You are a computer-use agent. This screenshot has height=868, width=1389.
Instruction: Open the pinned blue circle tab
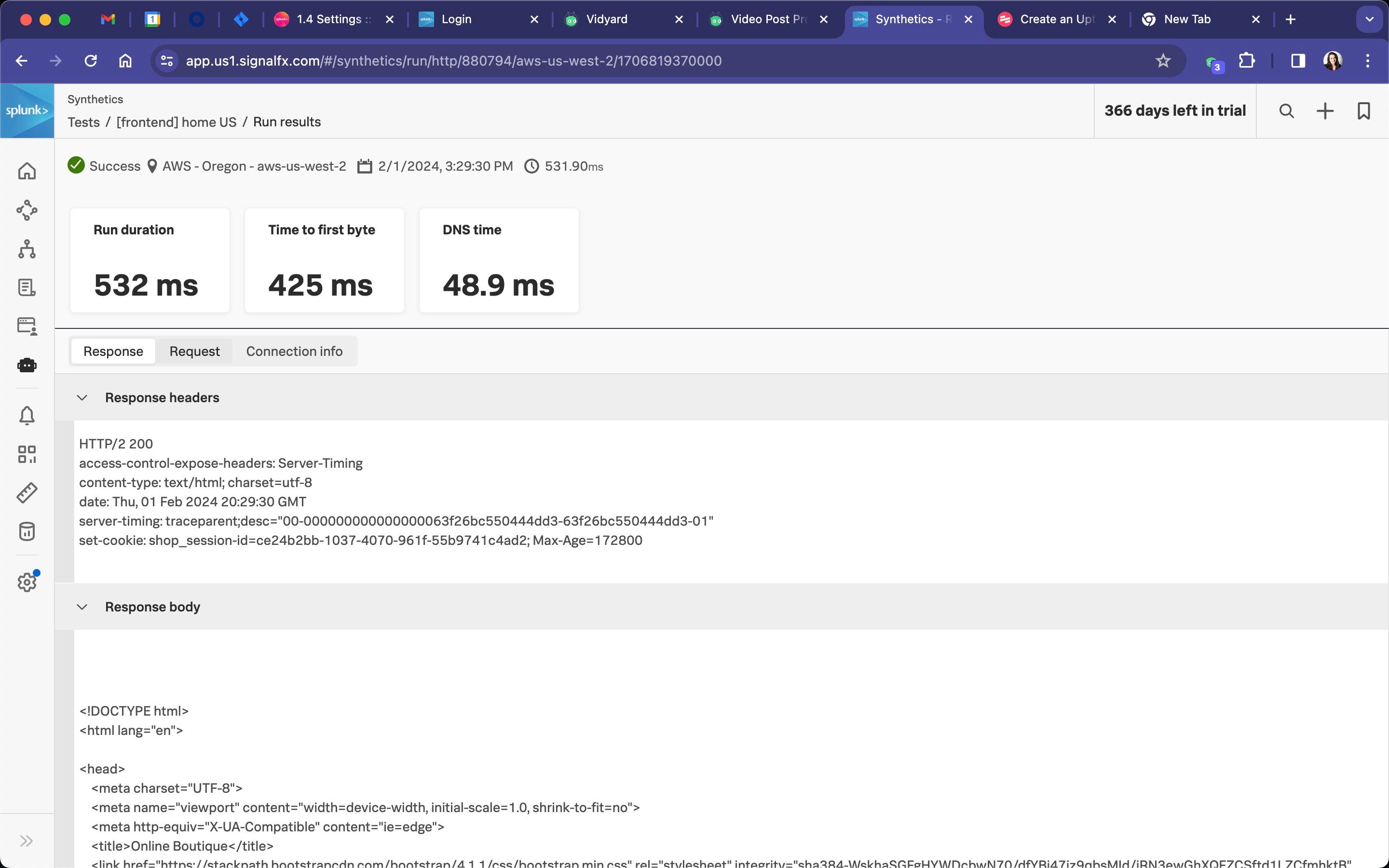197,19
